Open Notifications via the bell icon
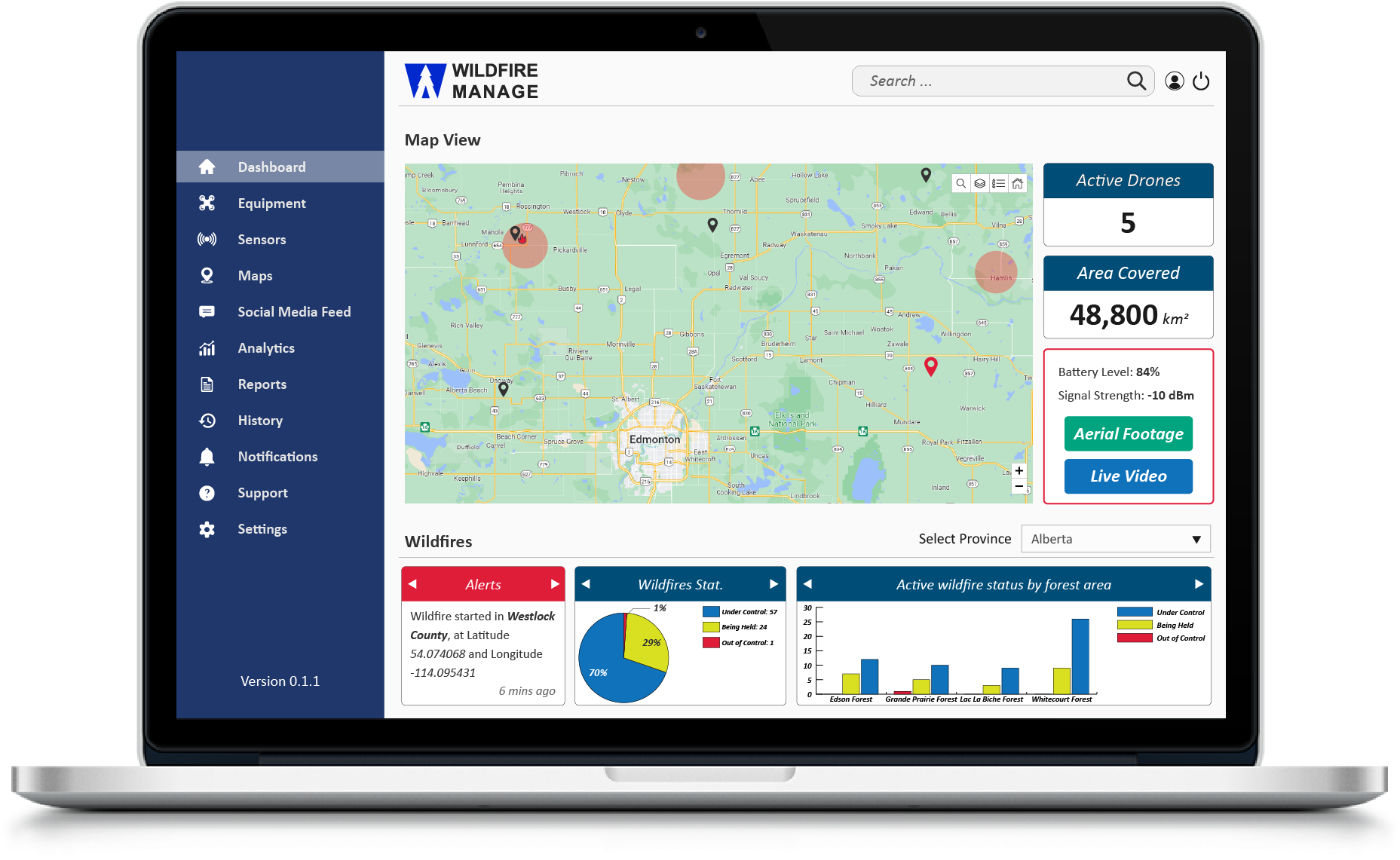The height and width of the screenshot is (860, 1400). (x=207, y=456)
